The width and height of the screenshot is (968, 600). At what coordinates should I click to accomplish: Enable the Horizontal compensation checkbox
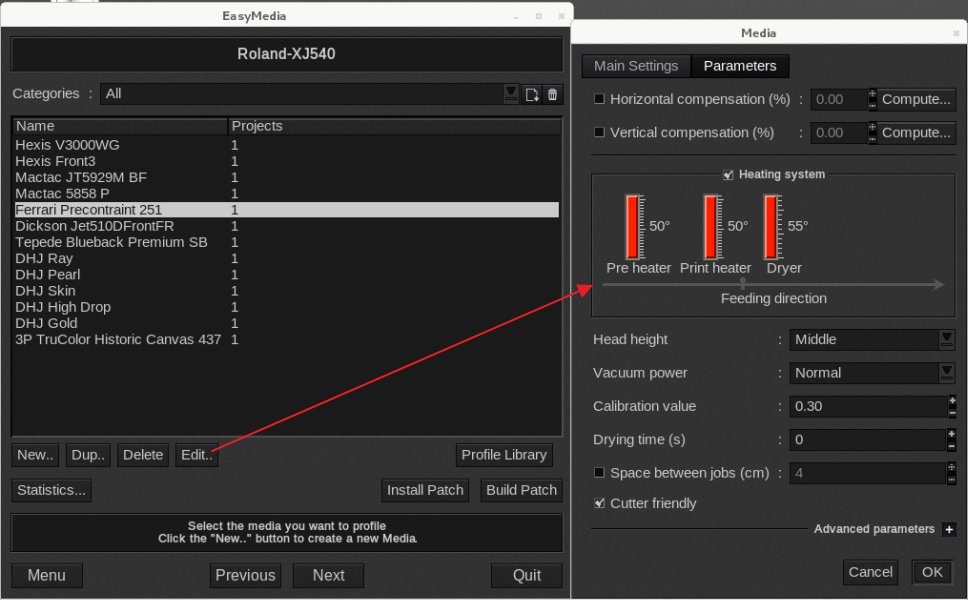(x=600, y=100)
